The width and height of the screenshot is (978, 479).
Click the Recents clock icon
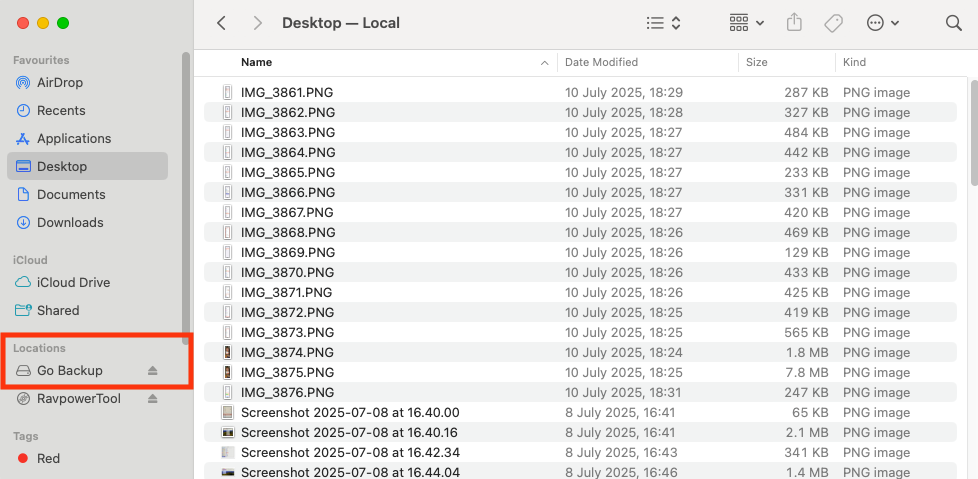point(23,110)
